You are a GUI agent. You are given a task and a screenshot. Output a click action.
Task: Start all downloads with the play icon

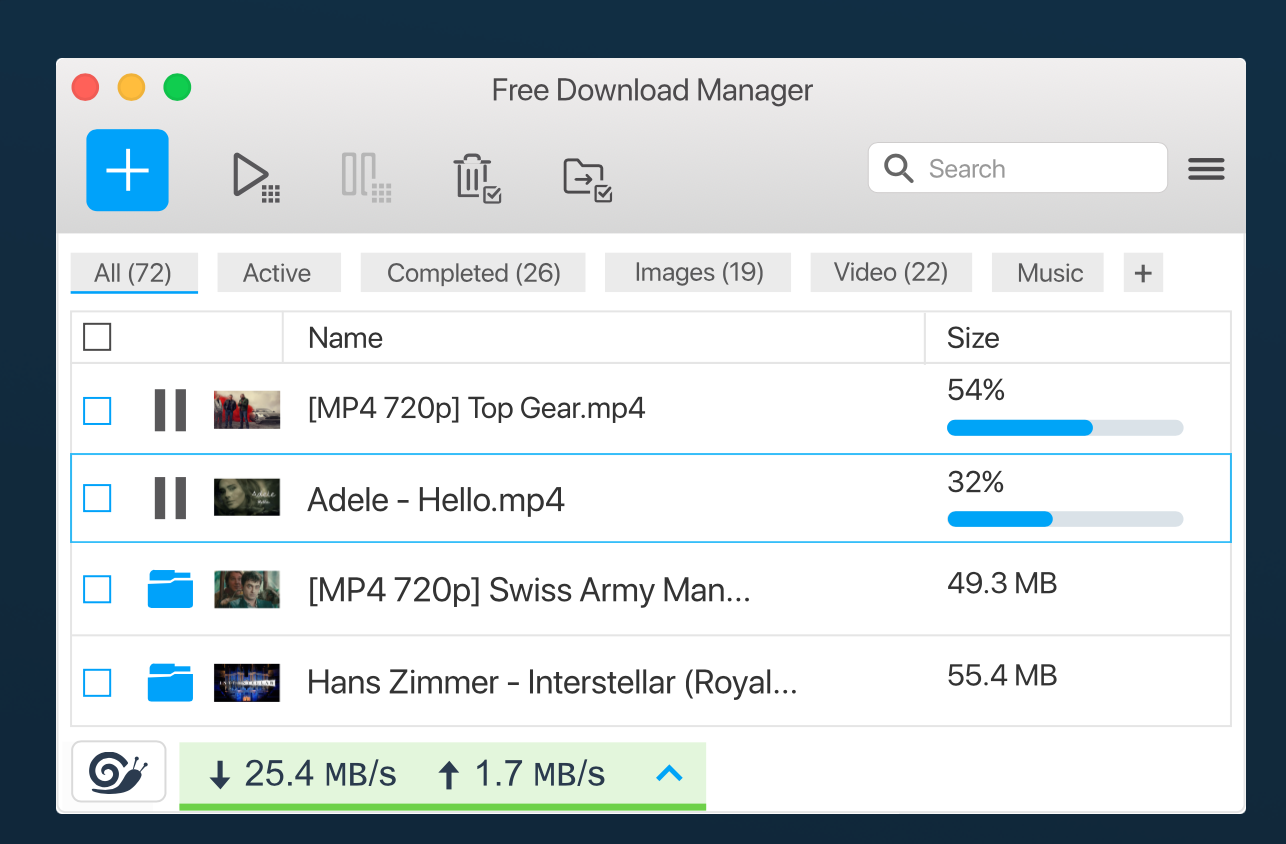[256, 178]
